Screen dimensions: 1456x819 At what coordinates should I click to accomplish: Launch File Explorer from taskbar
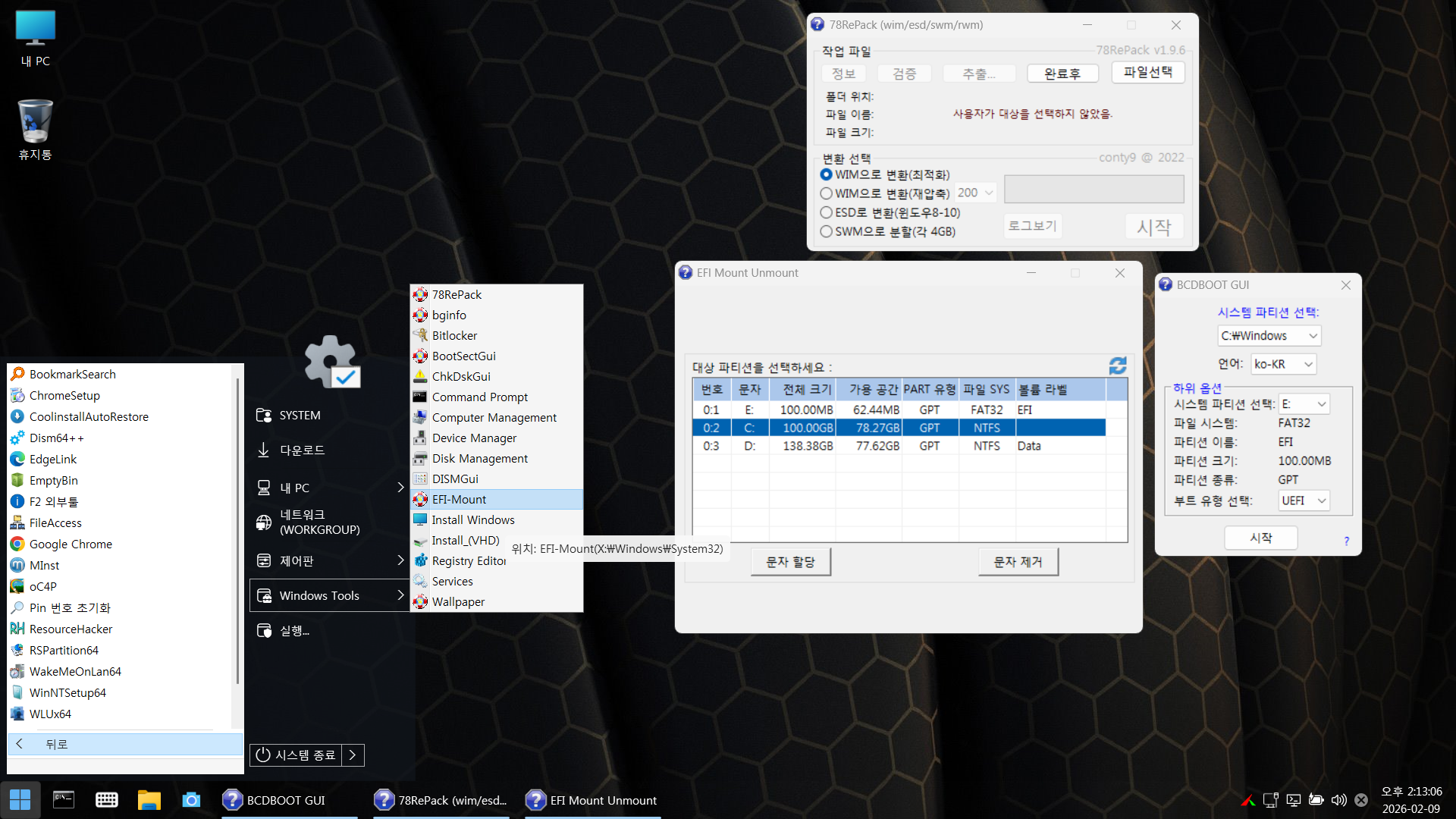pos(149,800)
